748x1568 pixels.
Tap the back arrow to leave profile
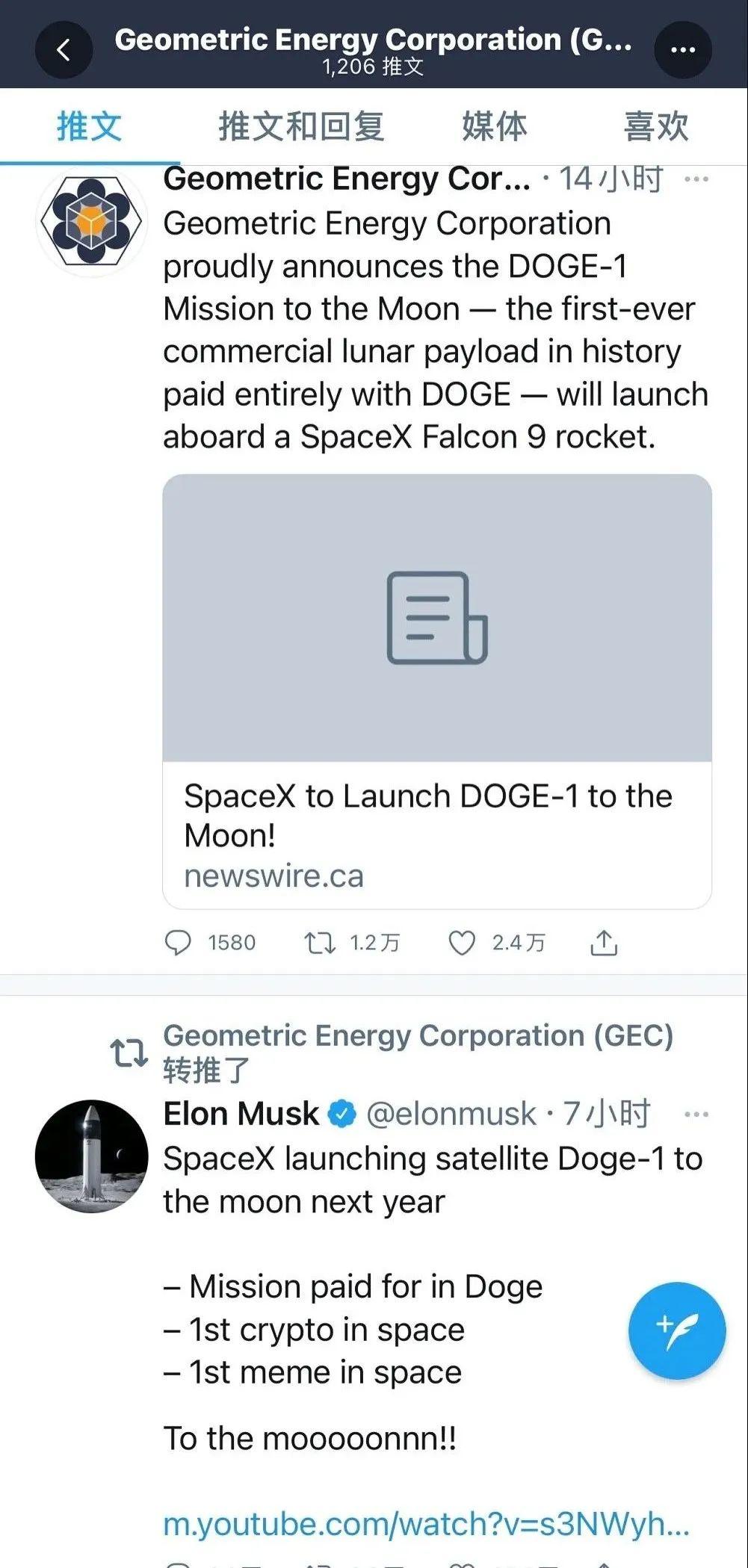[x=64, y=49]
